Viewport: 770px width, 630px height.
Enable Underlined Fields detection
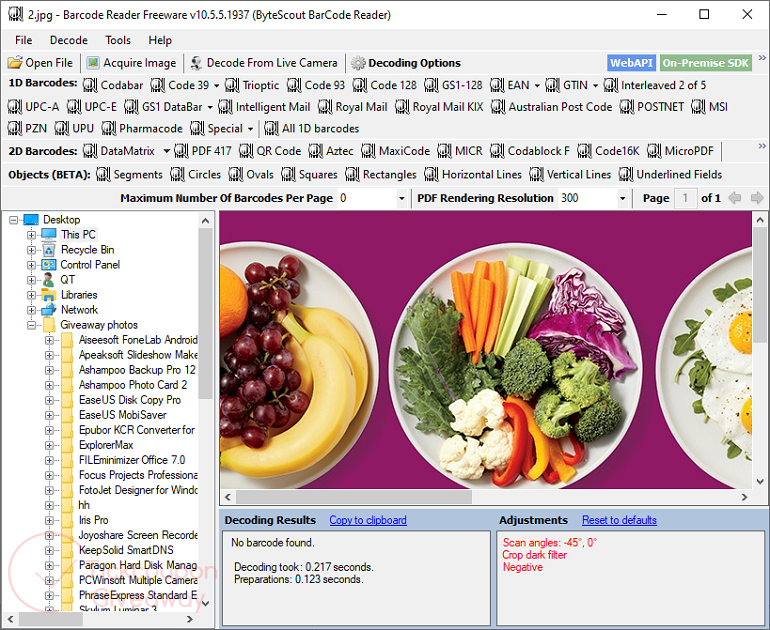click(670, 174)
